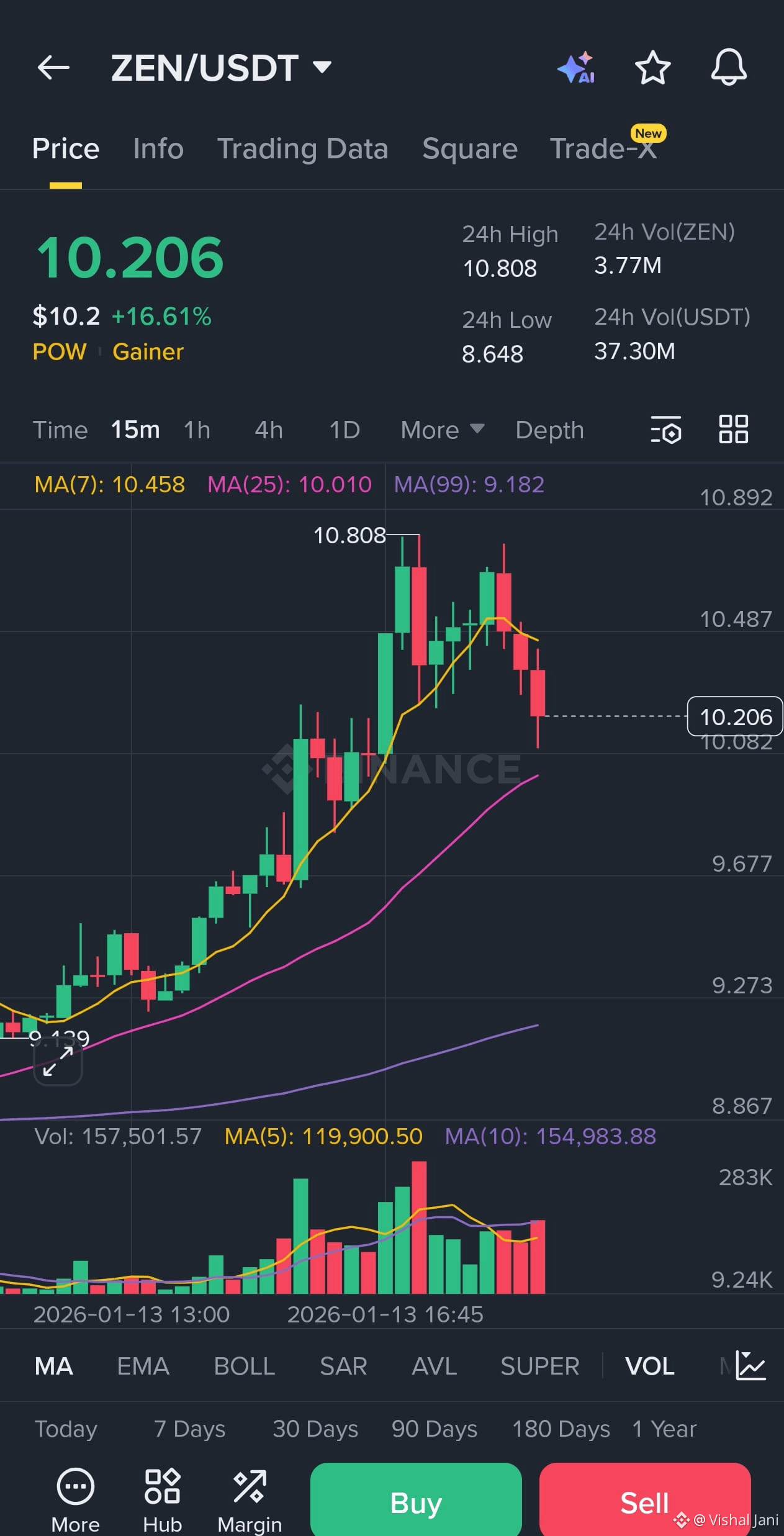Tap the 10.808 high price label
Screen dimensions: 784x1536
349,535
